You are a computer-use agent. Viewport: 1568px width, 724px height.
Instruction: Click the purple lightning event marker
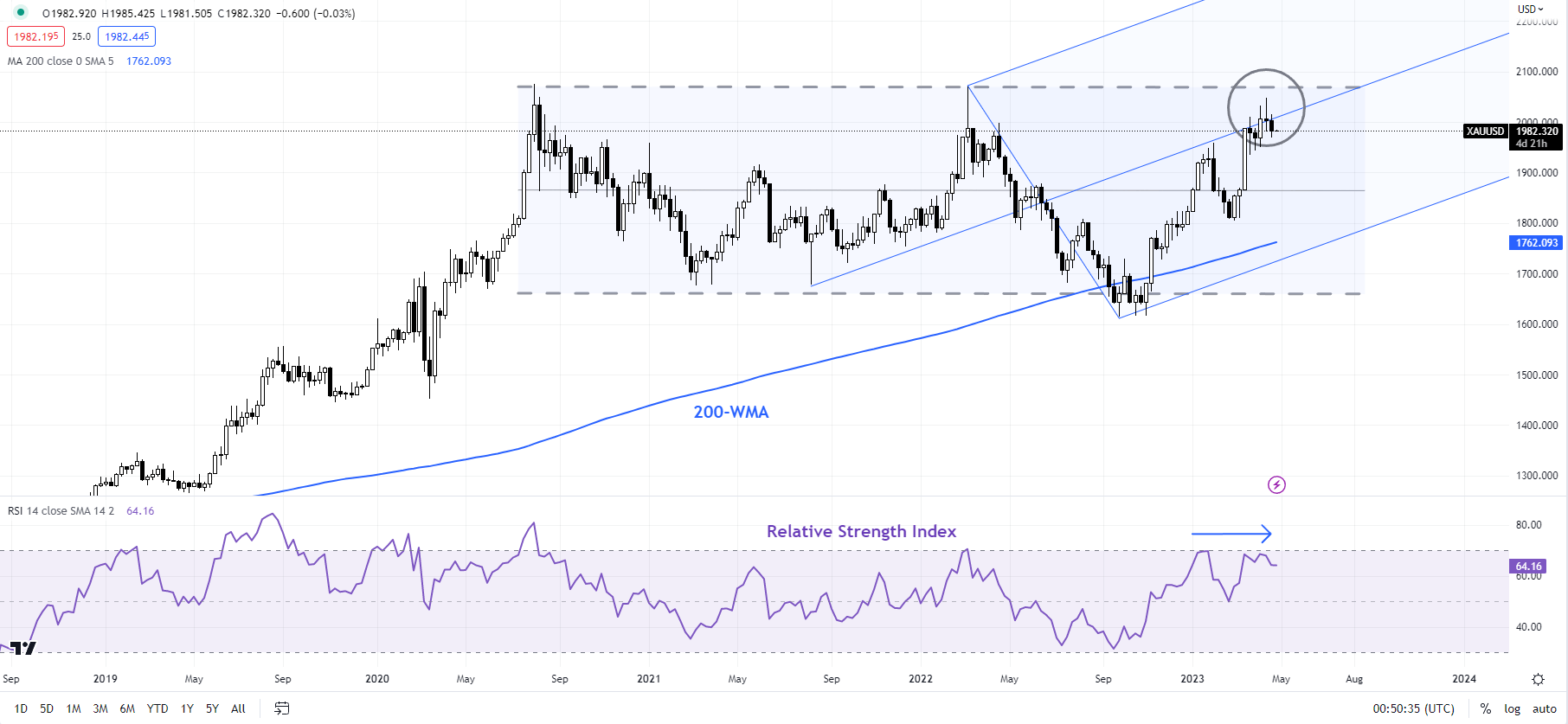pos(1276,484)
